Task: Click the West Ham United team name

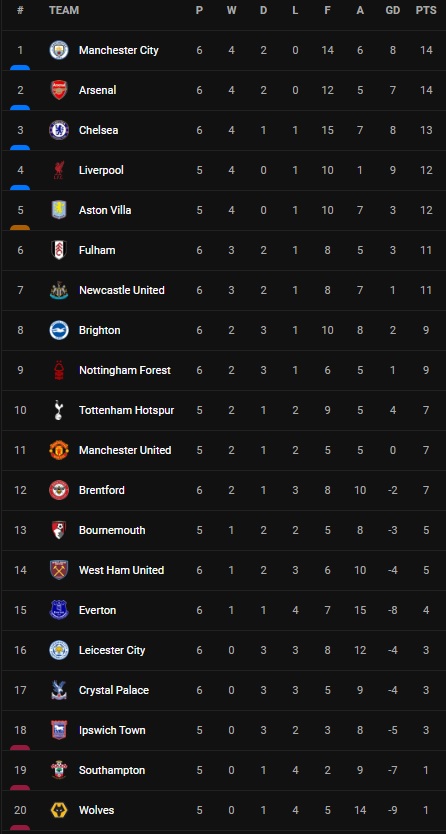Action: [x=121, y=570]
